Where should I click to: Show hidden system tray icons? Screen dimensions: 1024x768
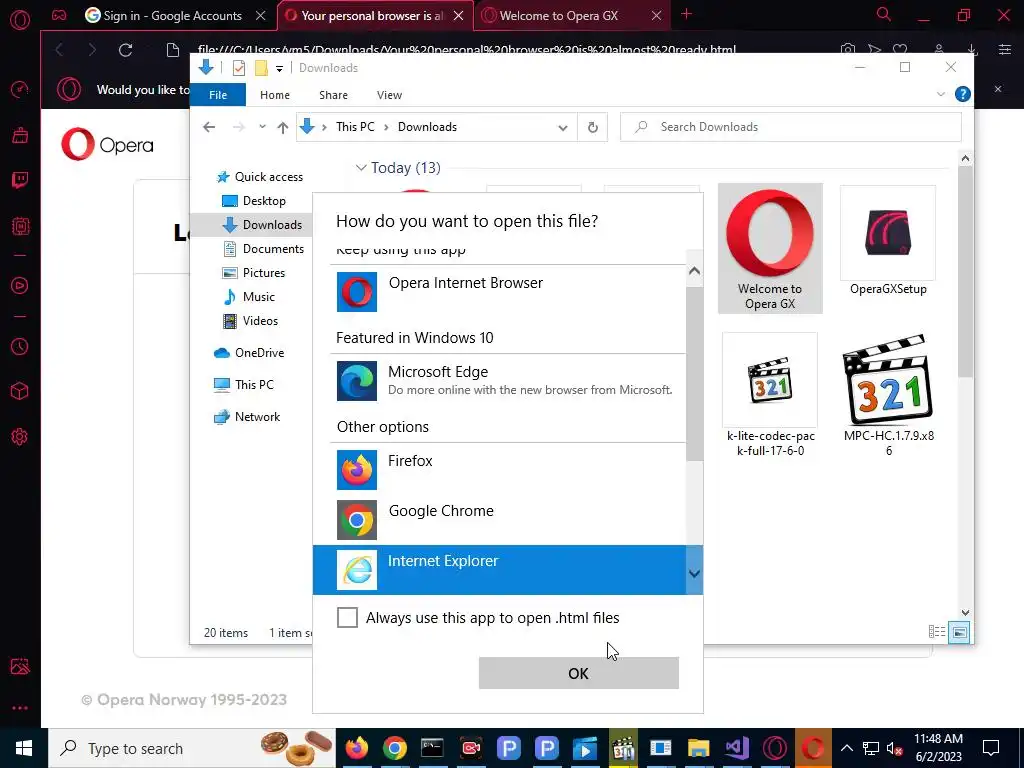pyautogui.click(x=846, y=748)
